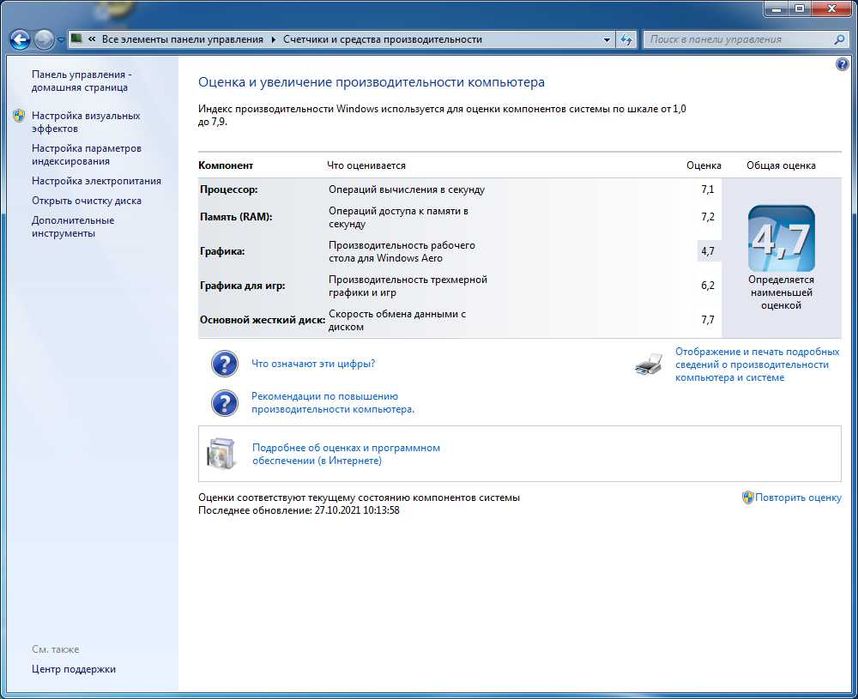Click memory score value 7,2
The width and height of the screenshot is (858, 699).
point(708,217)
